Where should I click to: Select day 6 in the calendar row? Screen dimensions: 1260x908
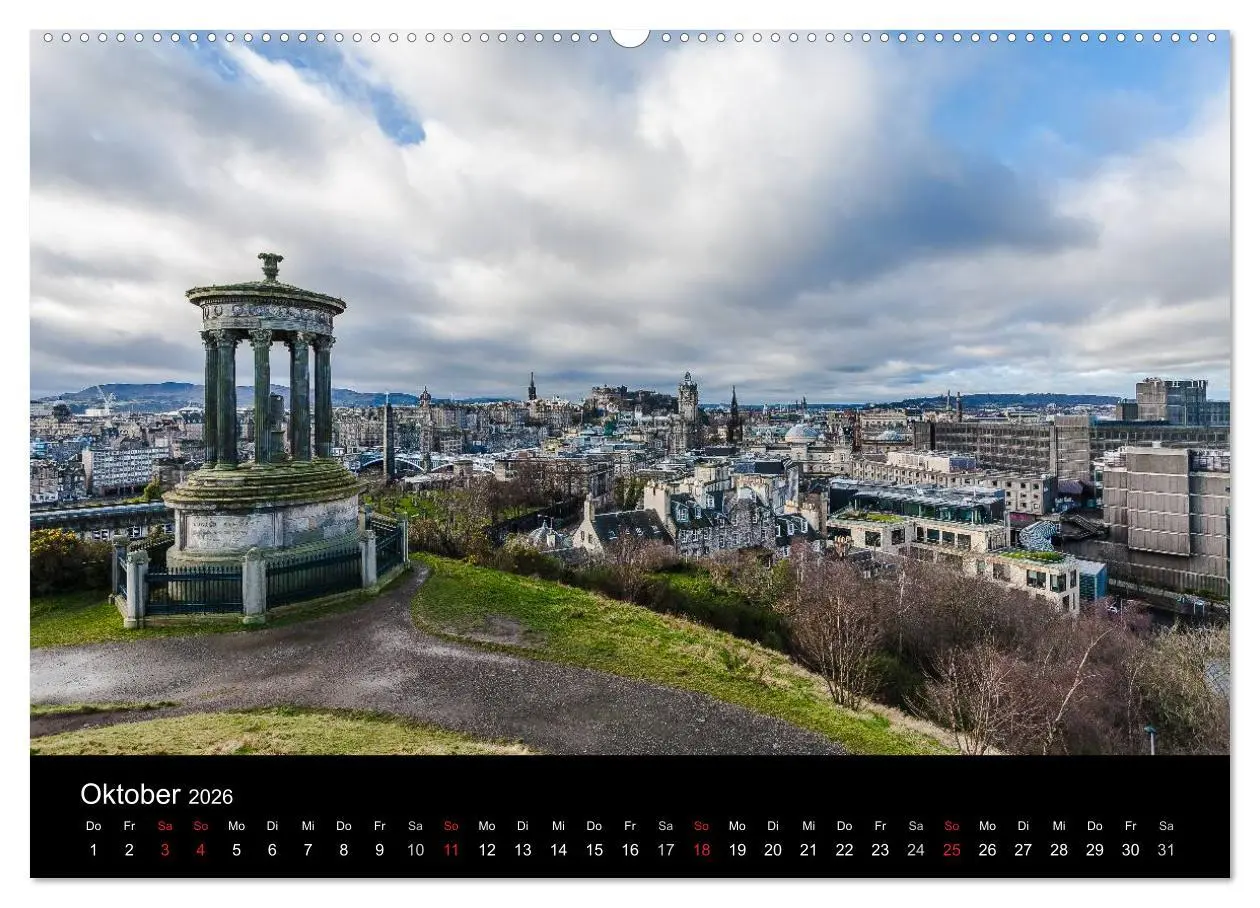272,850
